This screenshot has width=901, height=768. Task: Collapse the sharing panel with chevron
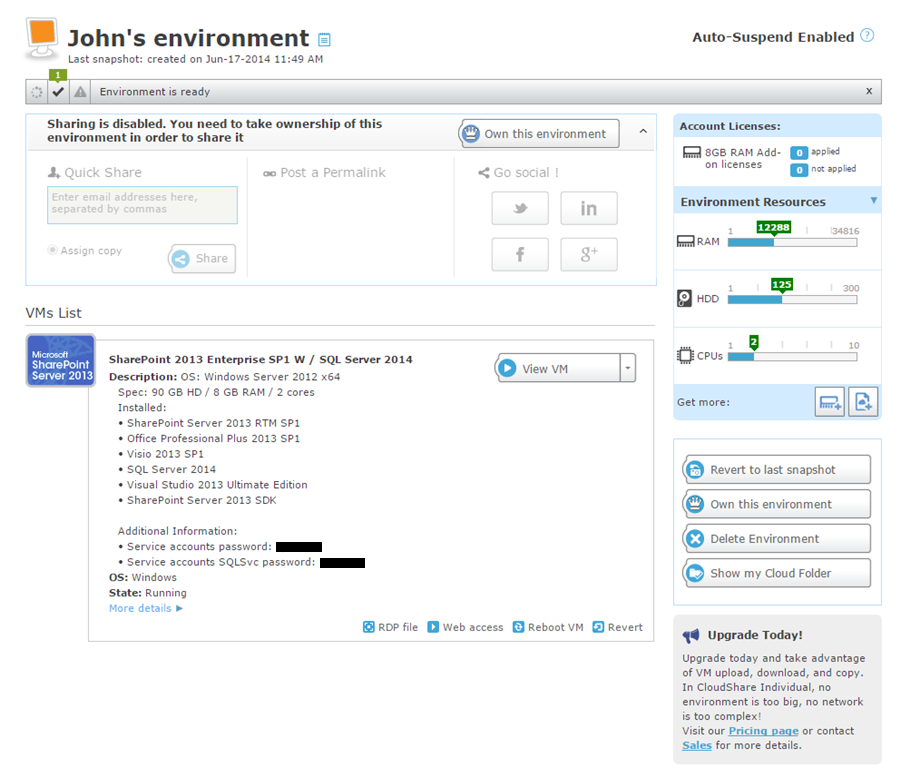[642, 132]
